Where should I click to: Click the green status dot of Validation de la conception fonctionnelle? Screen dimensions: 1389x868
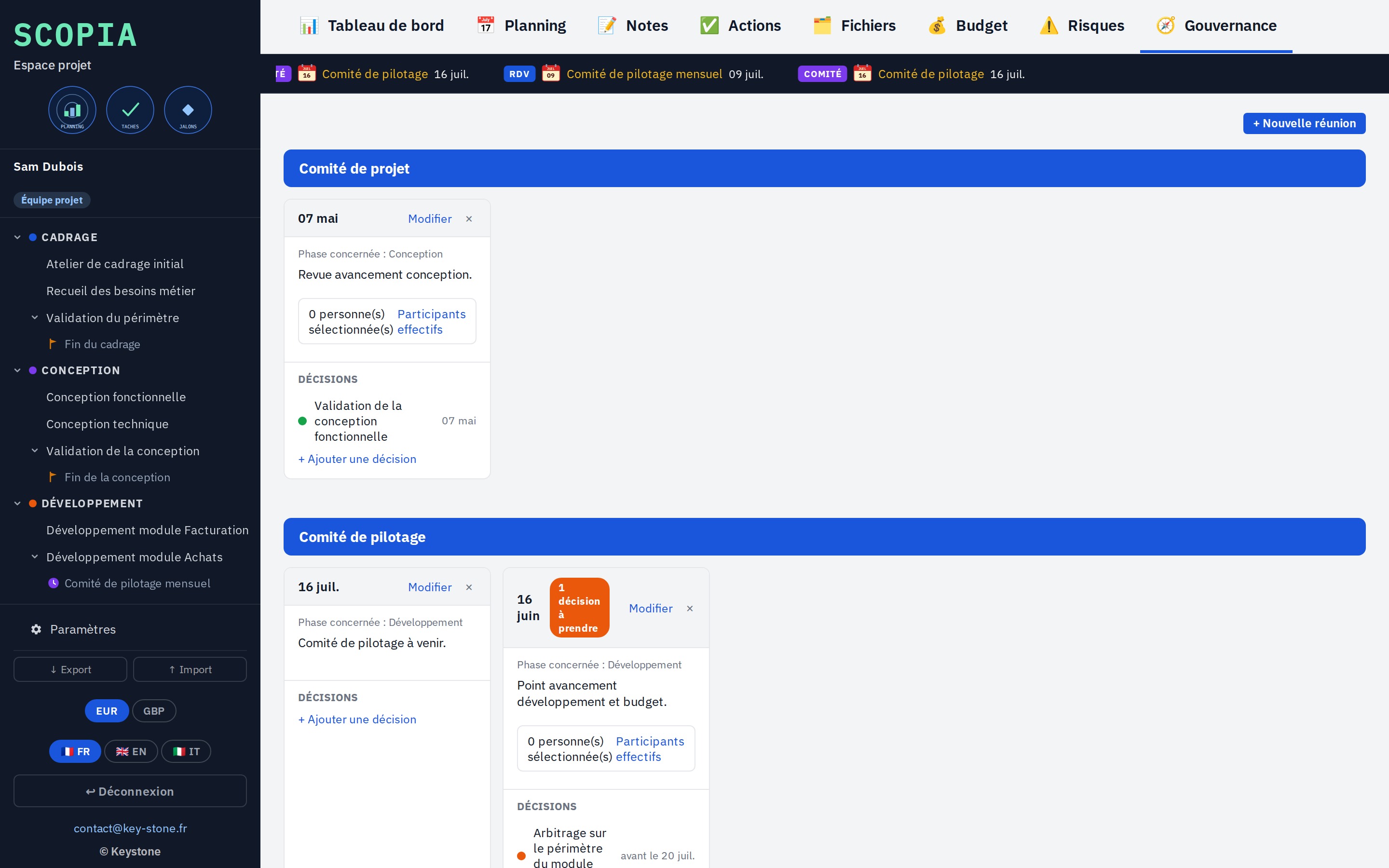tap(302, 421)
